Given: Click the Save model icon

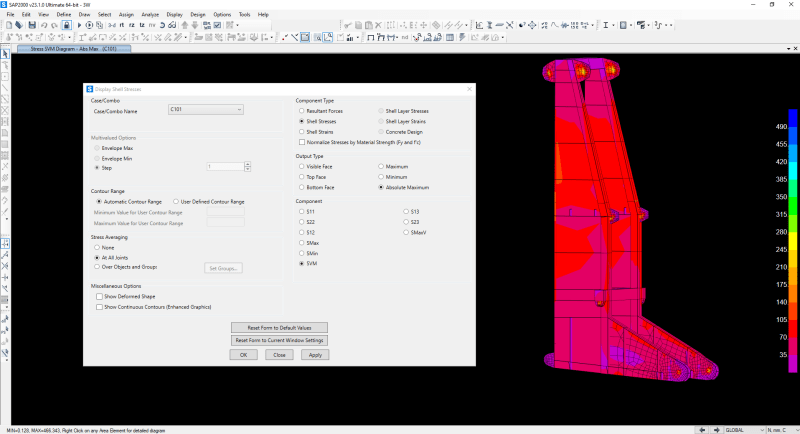Looking at the screenshot, I should click(33, 25).
